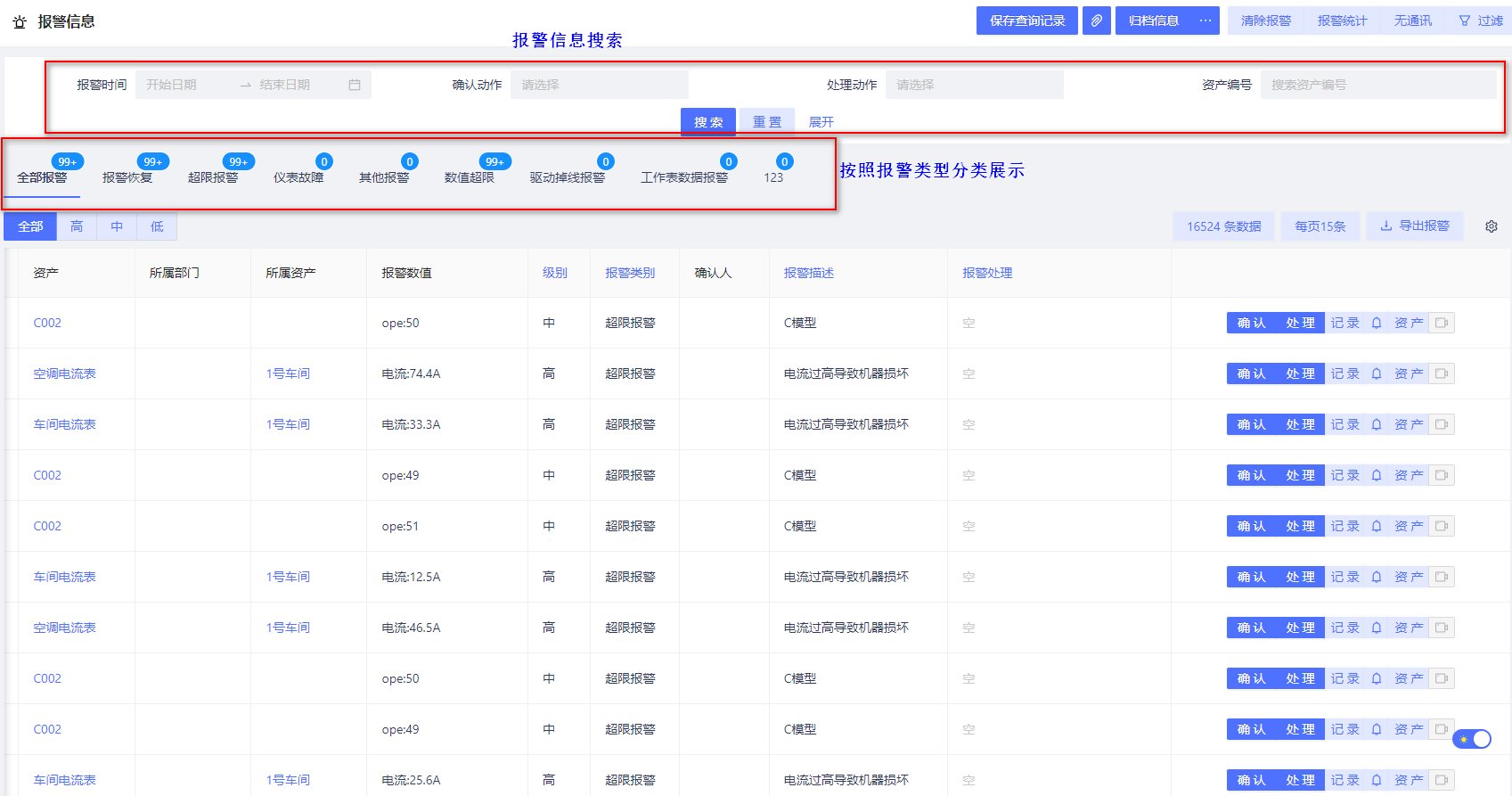Open the 处理动作 dropdown

974,85
